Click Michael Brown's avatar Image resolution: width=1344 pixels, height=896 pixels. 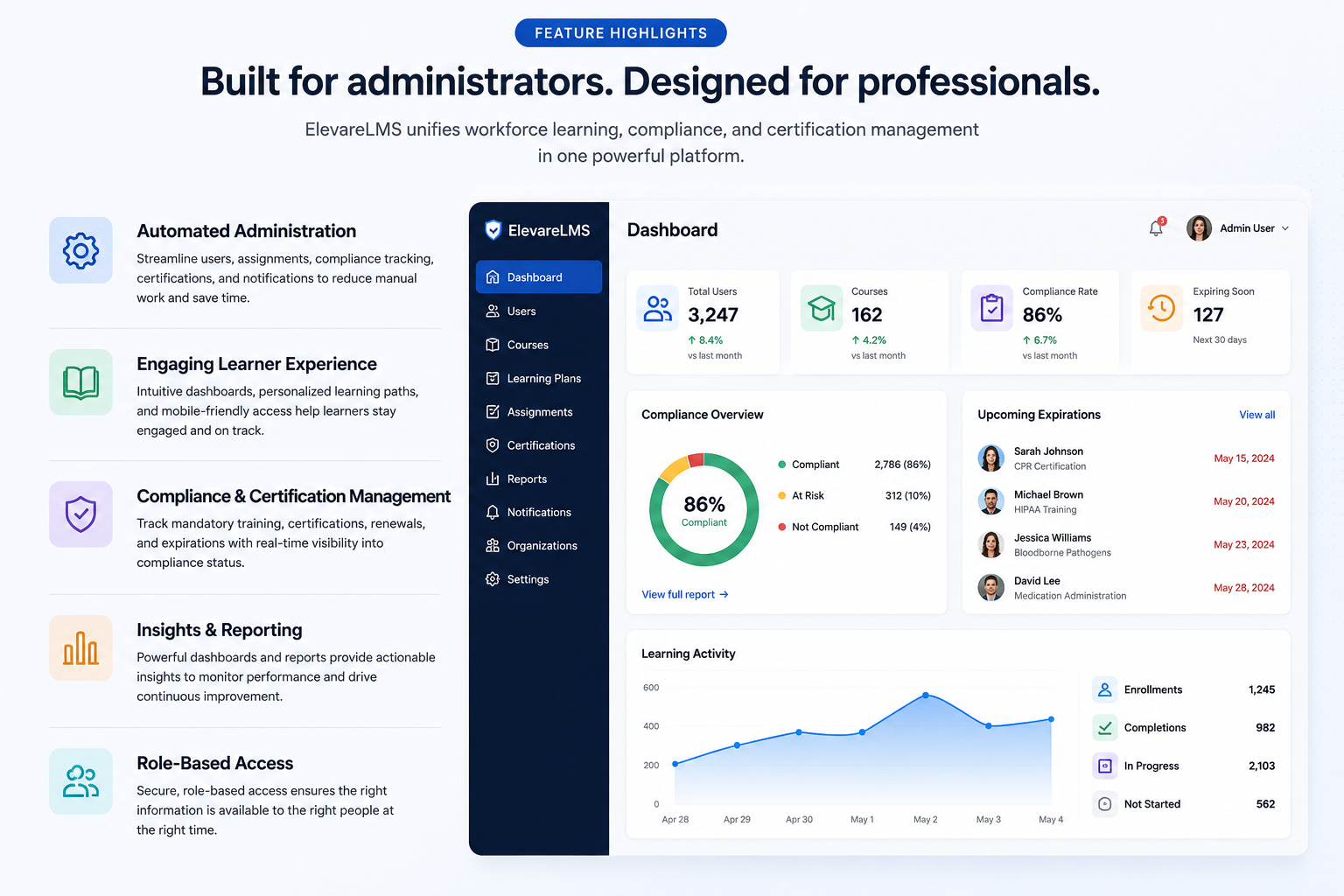point(990,501)
